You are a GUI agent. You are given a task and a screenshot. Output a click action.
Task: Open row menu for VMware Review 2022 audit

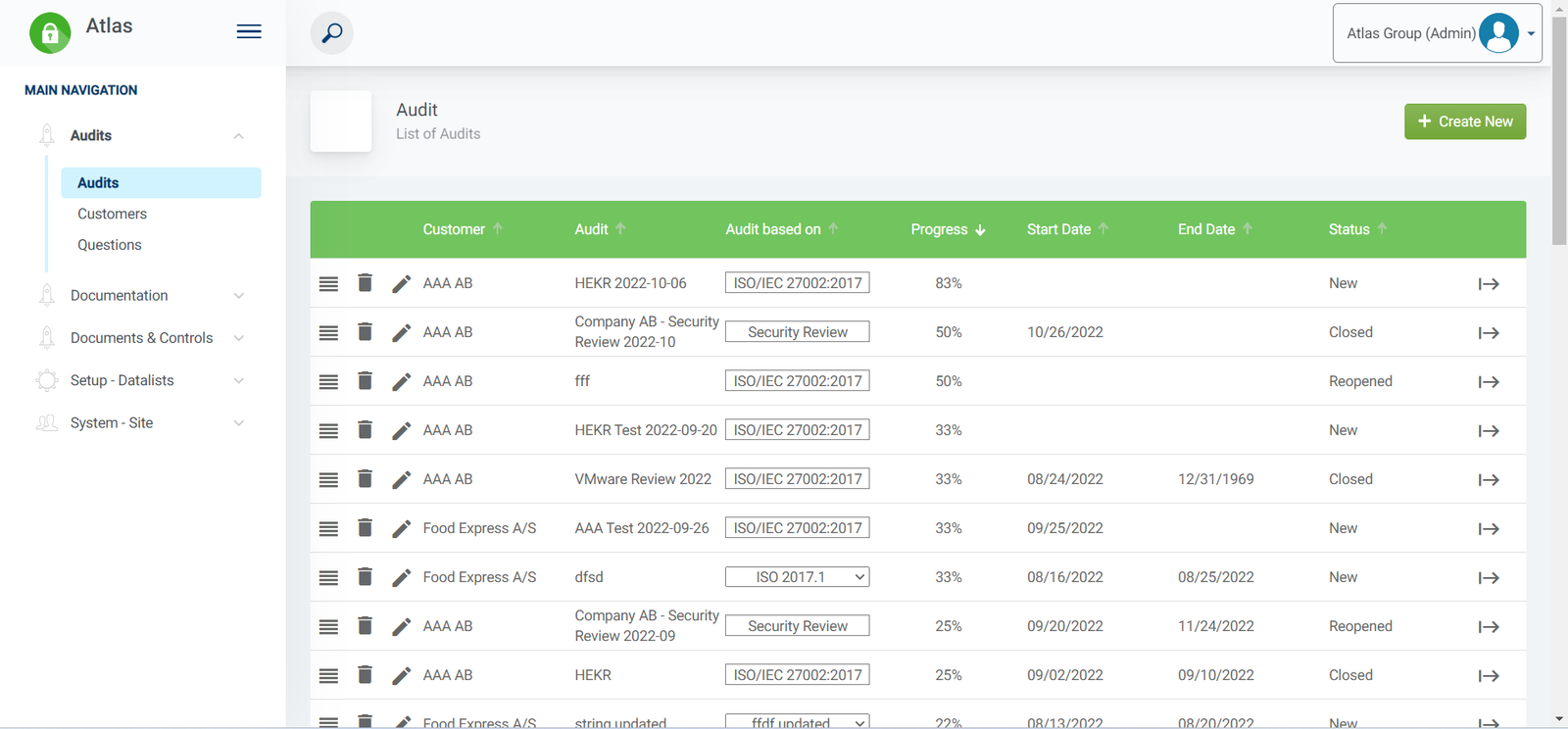[x=328, y=480]
